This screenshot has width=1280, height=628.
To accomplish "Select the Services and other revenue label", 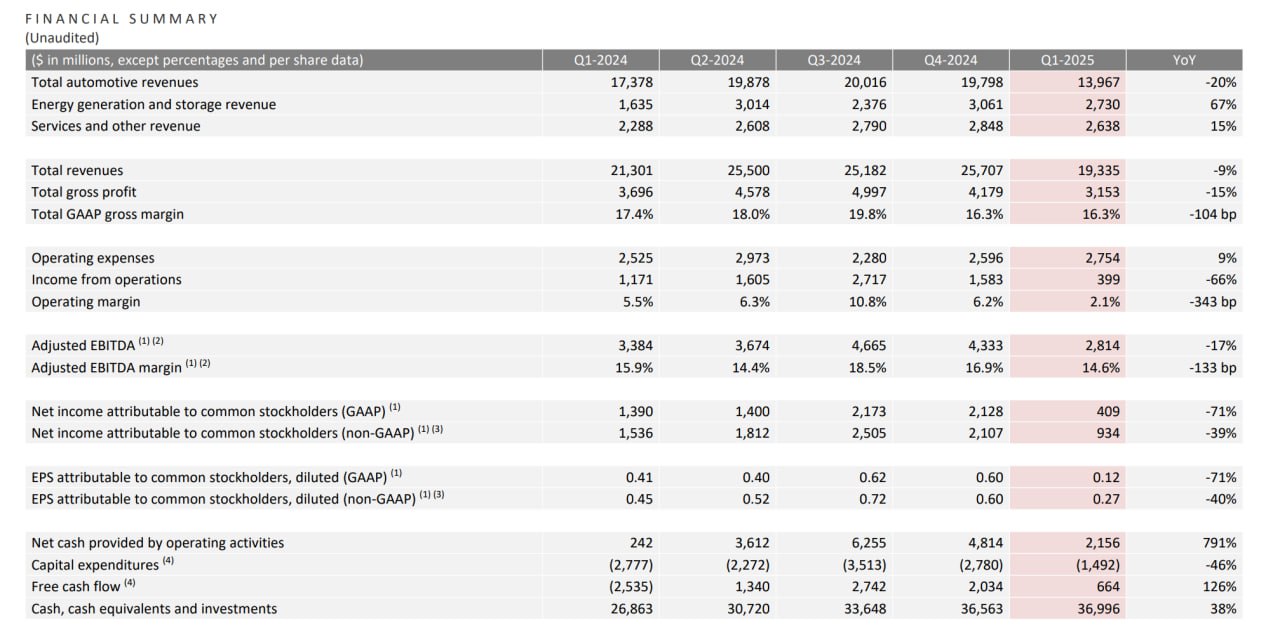I will tap(116, 126).
